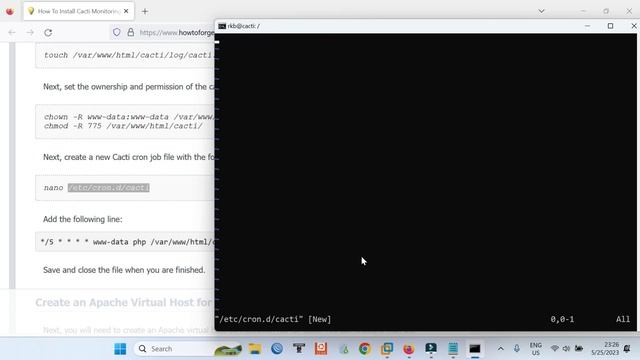Open the Firefox list all tabs dropdown
This screenshot has height=360, width=640.
(x=541, y=11)
